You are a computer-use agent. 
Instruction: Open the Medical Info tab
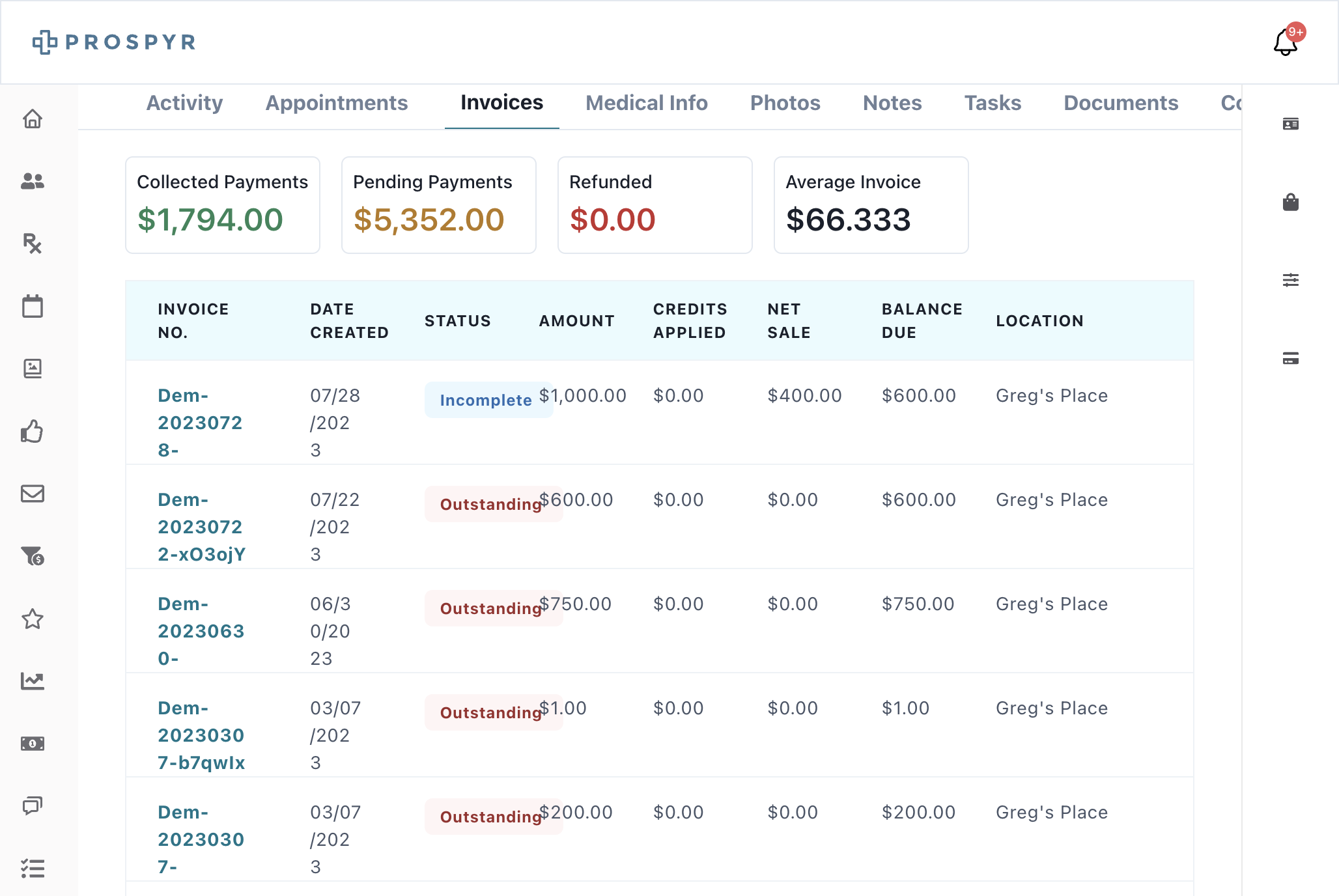pyautogui.click(x=647, y=103)
